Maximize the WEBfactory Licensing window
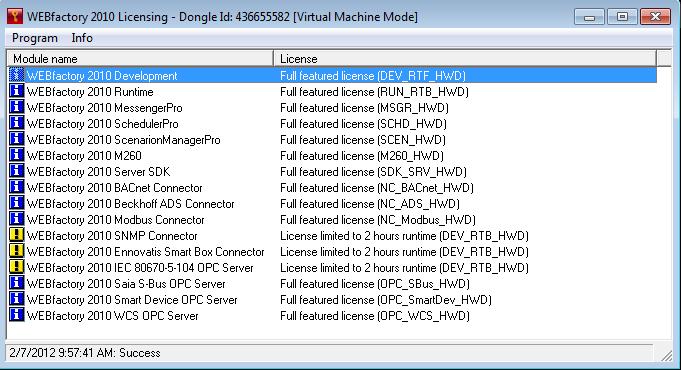This screenshot has width=681, height=370. (x=621, y=17)
